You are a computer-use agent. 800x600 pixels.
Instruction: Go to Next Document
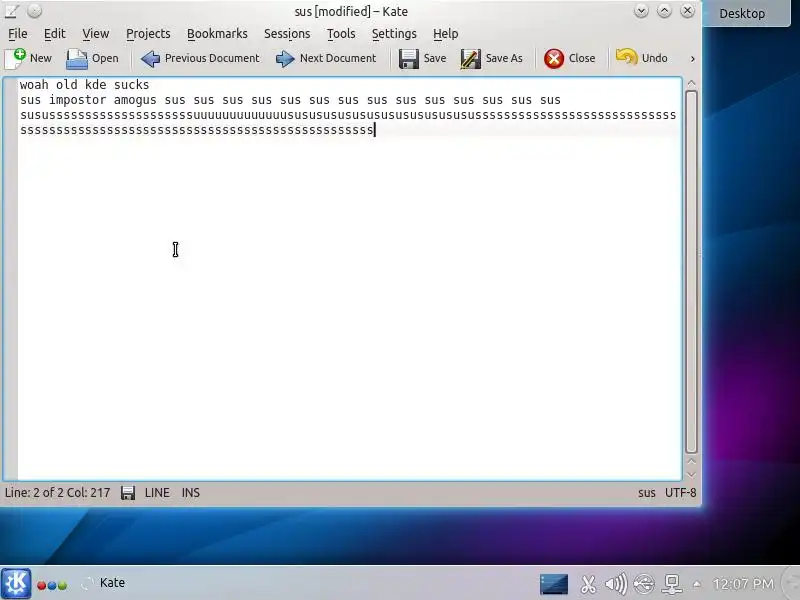[326, 58]
